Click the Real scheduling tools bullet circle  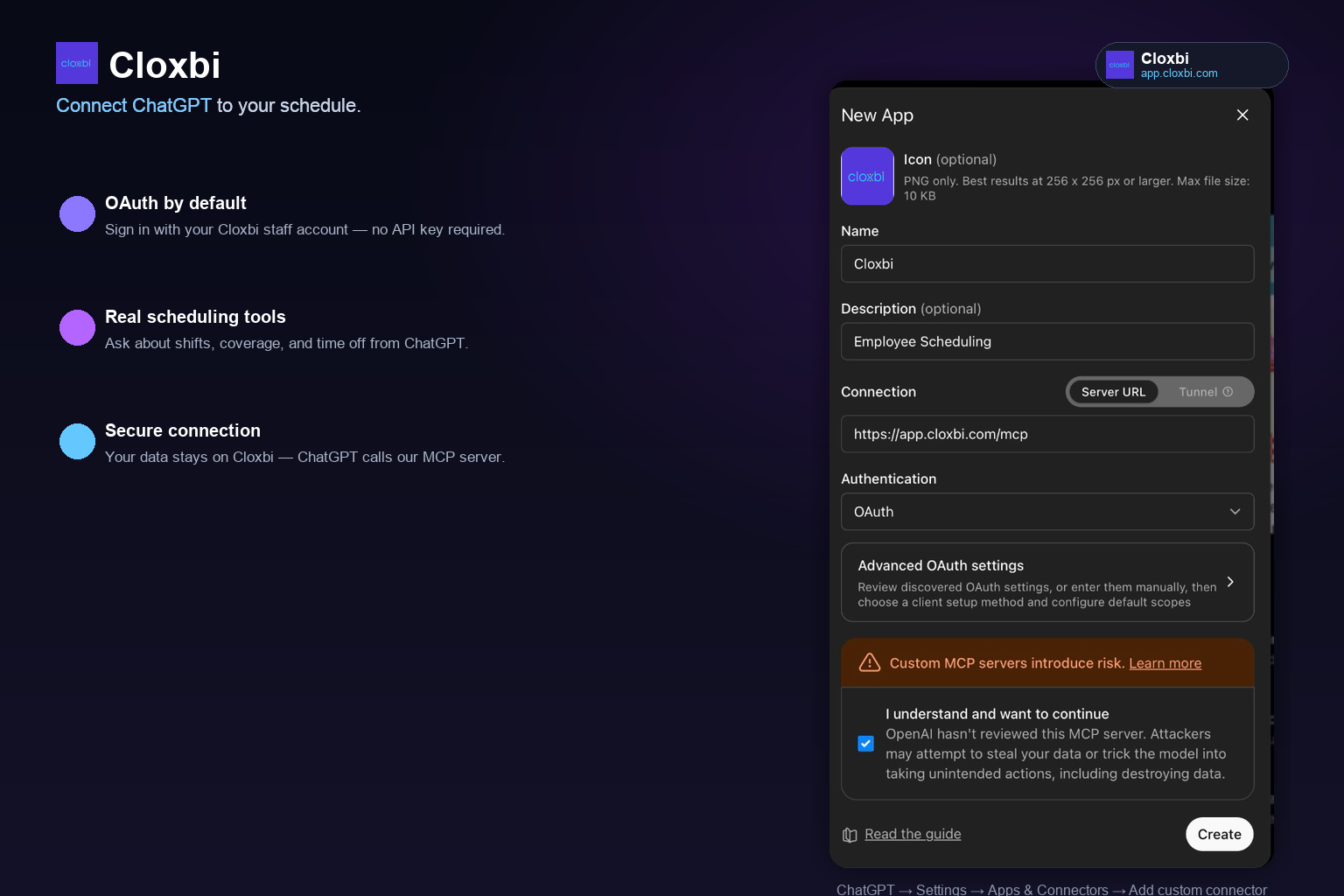click(x=77, y=328)
